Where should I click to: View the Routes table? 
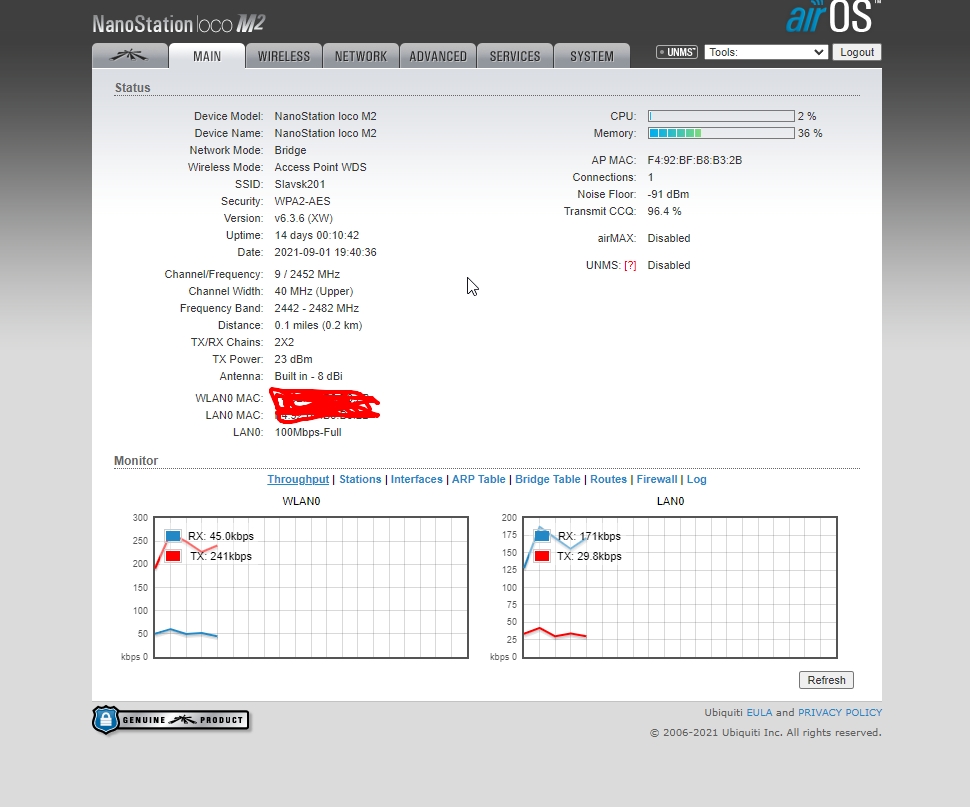(609, 479)
